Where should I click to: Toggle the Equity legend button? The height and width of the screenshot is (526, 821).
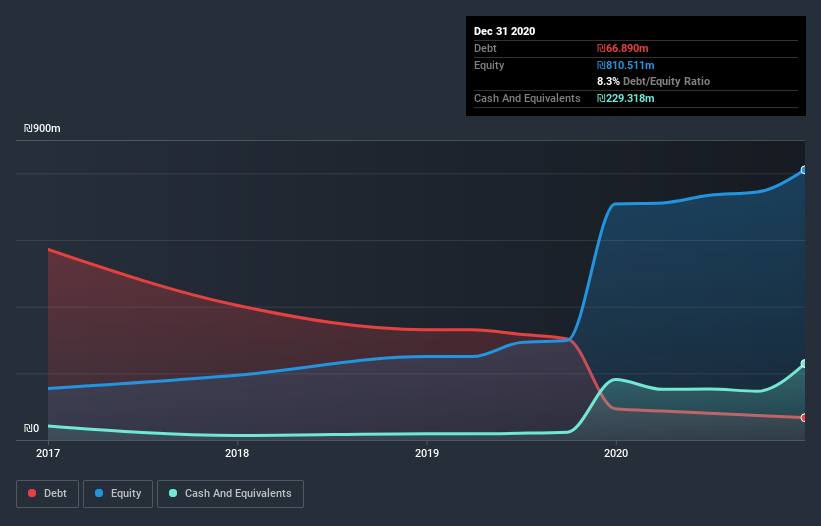click(118, 494)
